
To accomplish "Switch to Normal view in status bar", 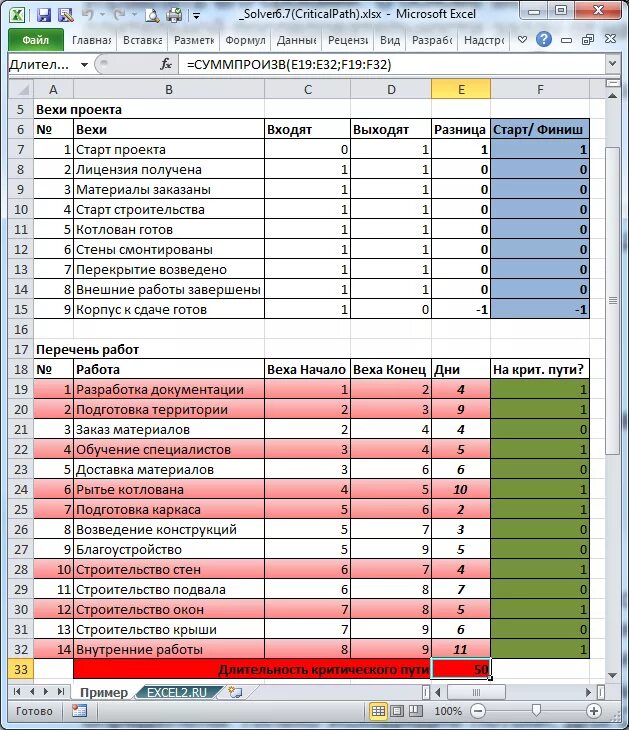I will (378, 711).
